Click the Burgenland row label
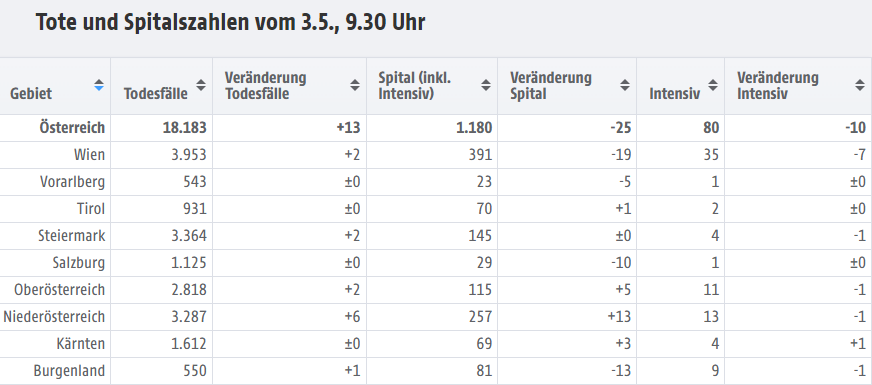Screen dimensions: 872x385 [70, 371]
